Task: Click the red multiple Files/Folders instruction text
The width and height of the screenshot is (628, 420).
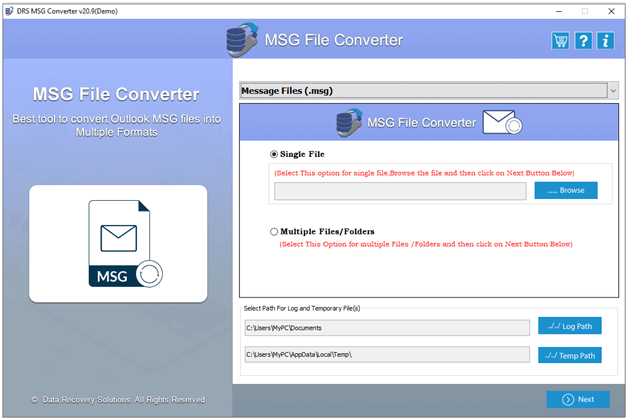Action: pyautogui.click(x=426, y=244)
